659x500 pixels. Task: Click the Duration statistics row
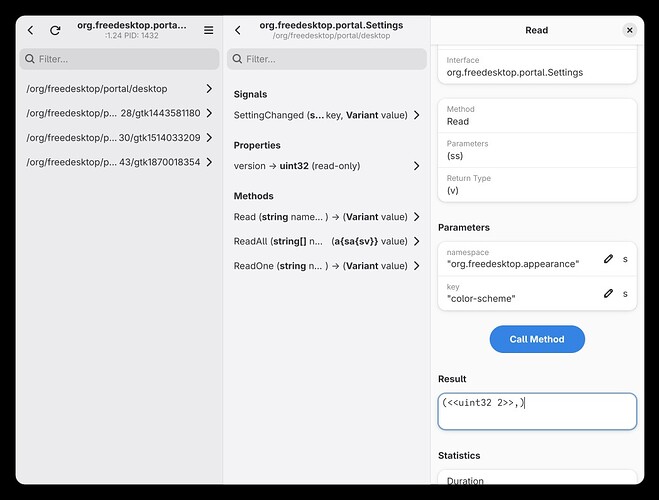pyautogui.click(x=537, y=477)
